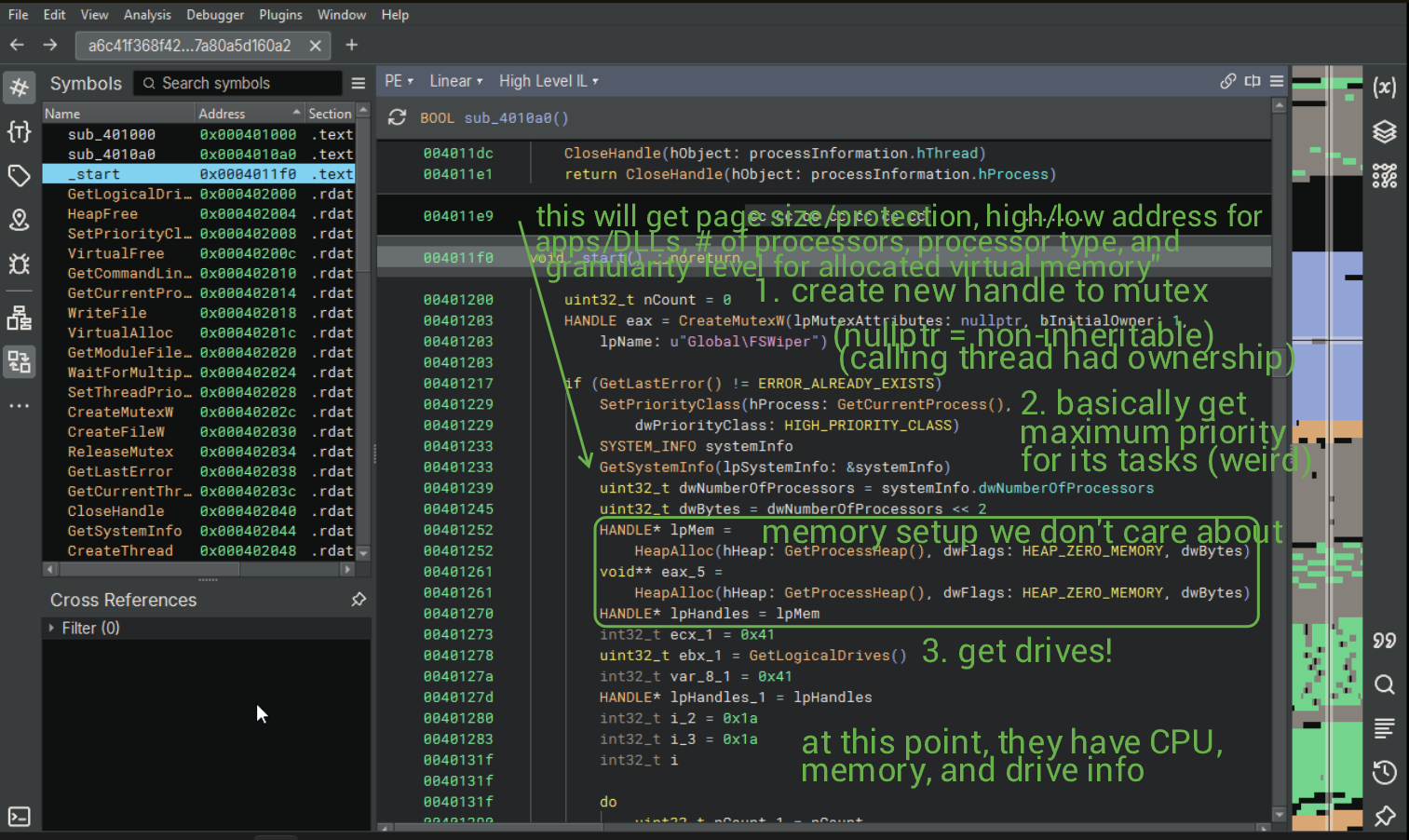Open the Plugins menu
The width and height of the screenshot is (1409, 840).
(x=280, y=15)
